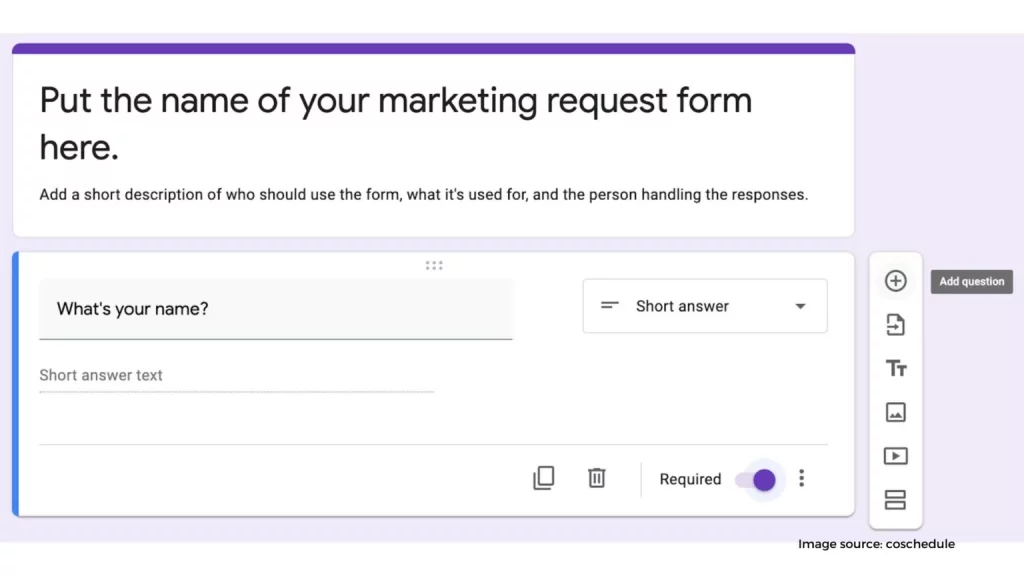Click the six-dot drag handle on the question card

[x=434, y=265]
